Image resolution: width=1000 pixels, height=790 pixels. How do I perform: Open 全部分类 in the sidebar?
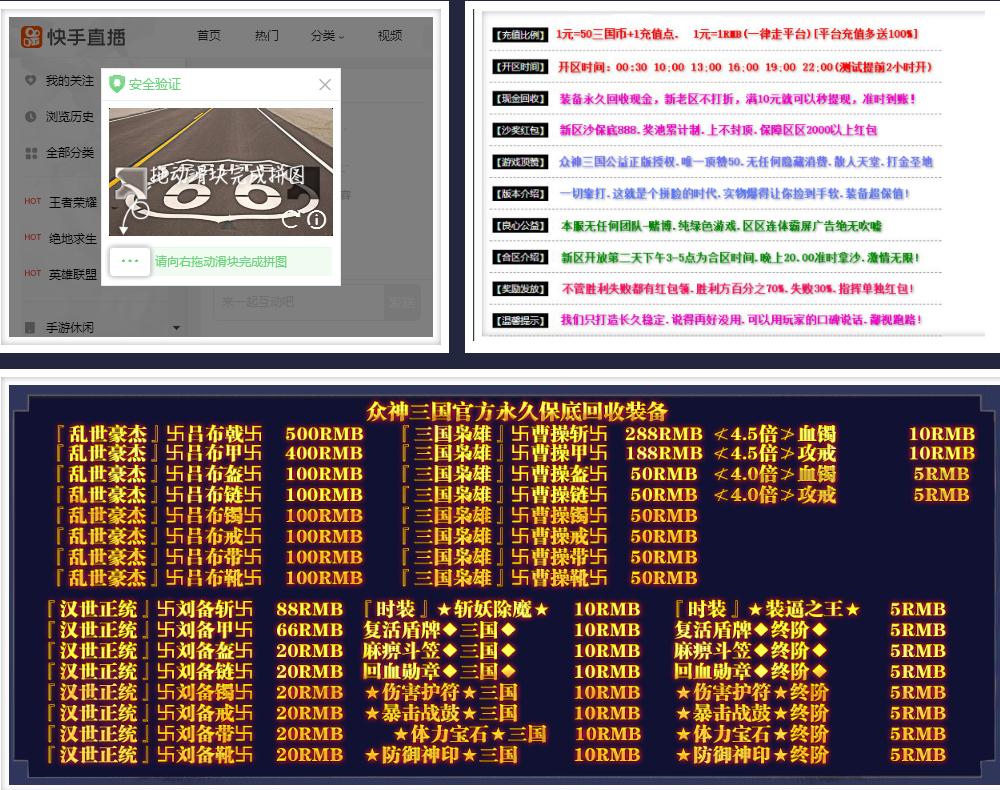point(70,153)
